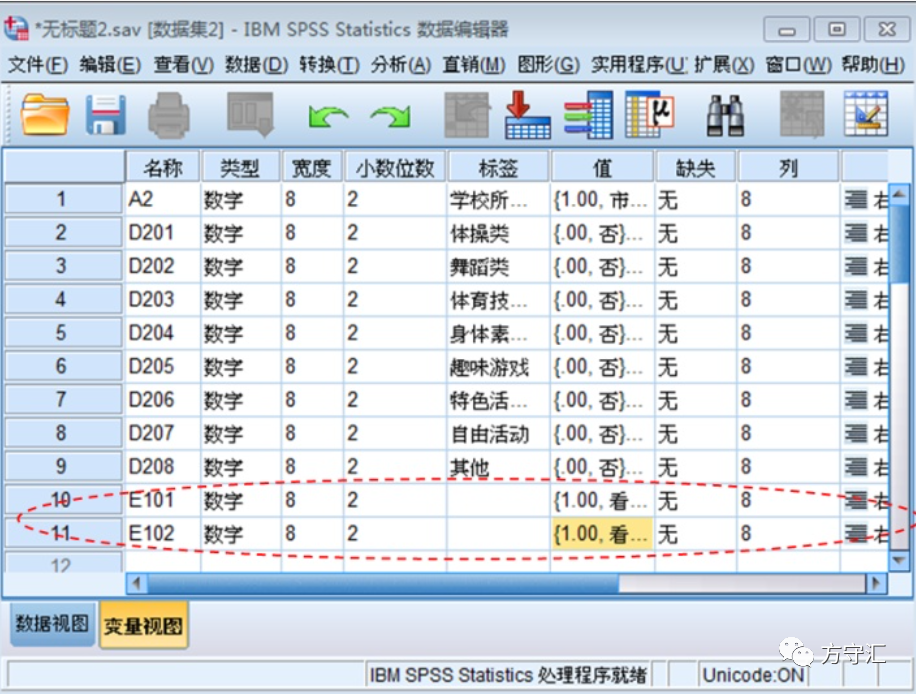Viewport: 916px width, 694px height.
Task: Open the 文件(F) menu
Action: [38, 64]
